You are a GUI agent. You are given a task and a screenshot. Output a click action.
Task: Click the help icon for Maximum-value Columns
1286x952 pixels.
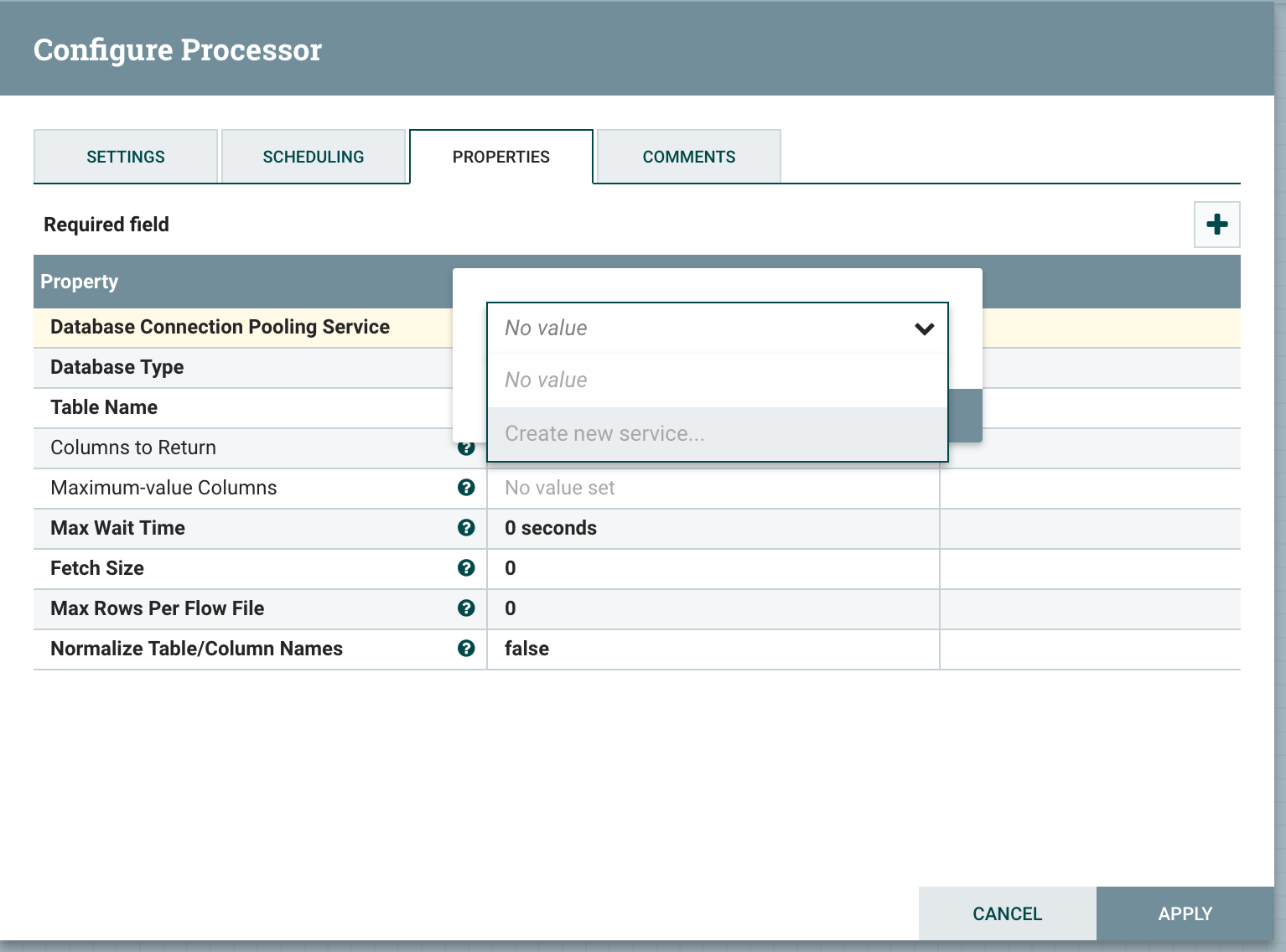point(467,488)
